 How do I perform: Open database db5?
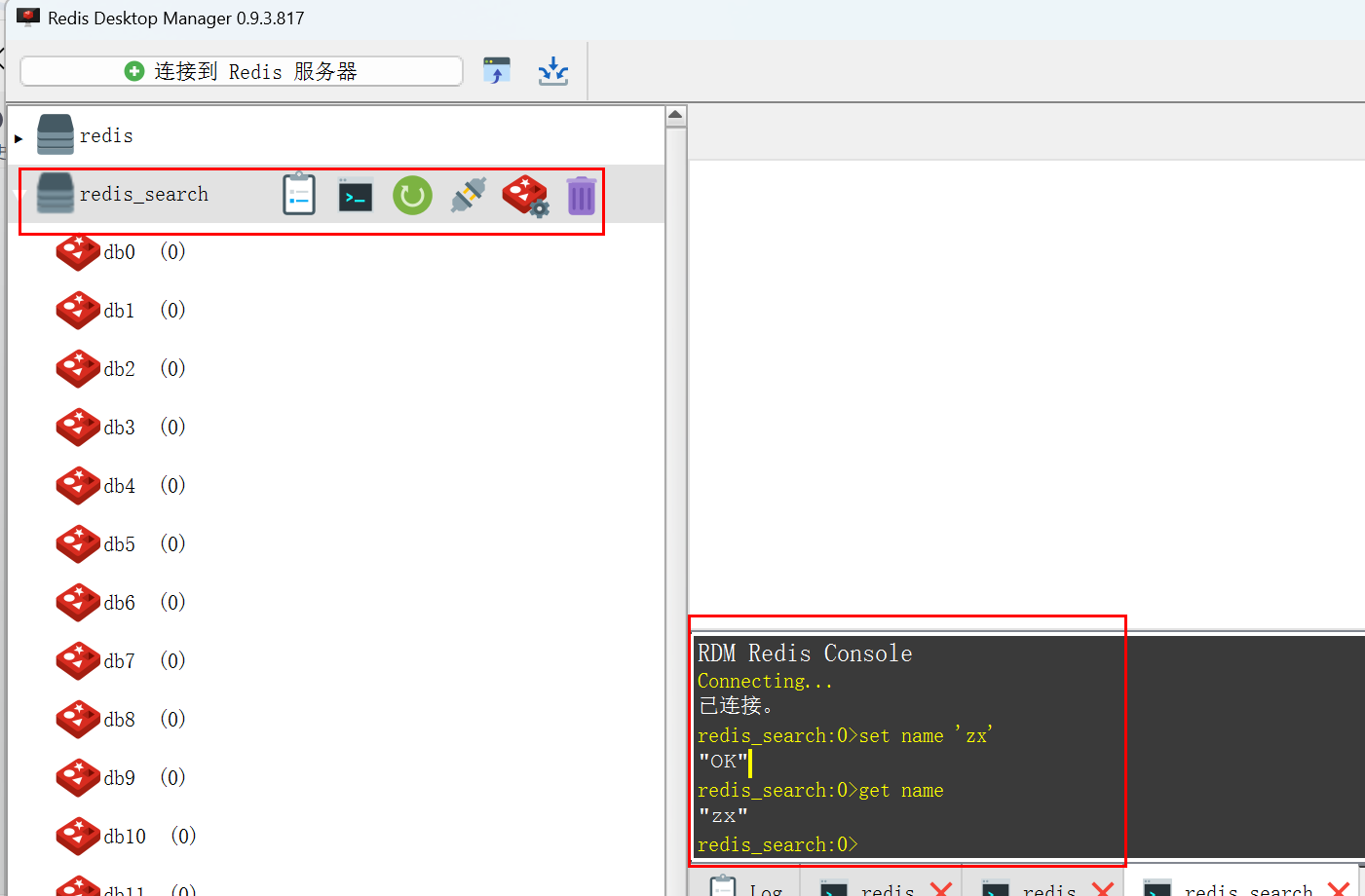pyautogui.click(x=121, y=544)
